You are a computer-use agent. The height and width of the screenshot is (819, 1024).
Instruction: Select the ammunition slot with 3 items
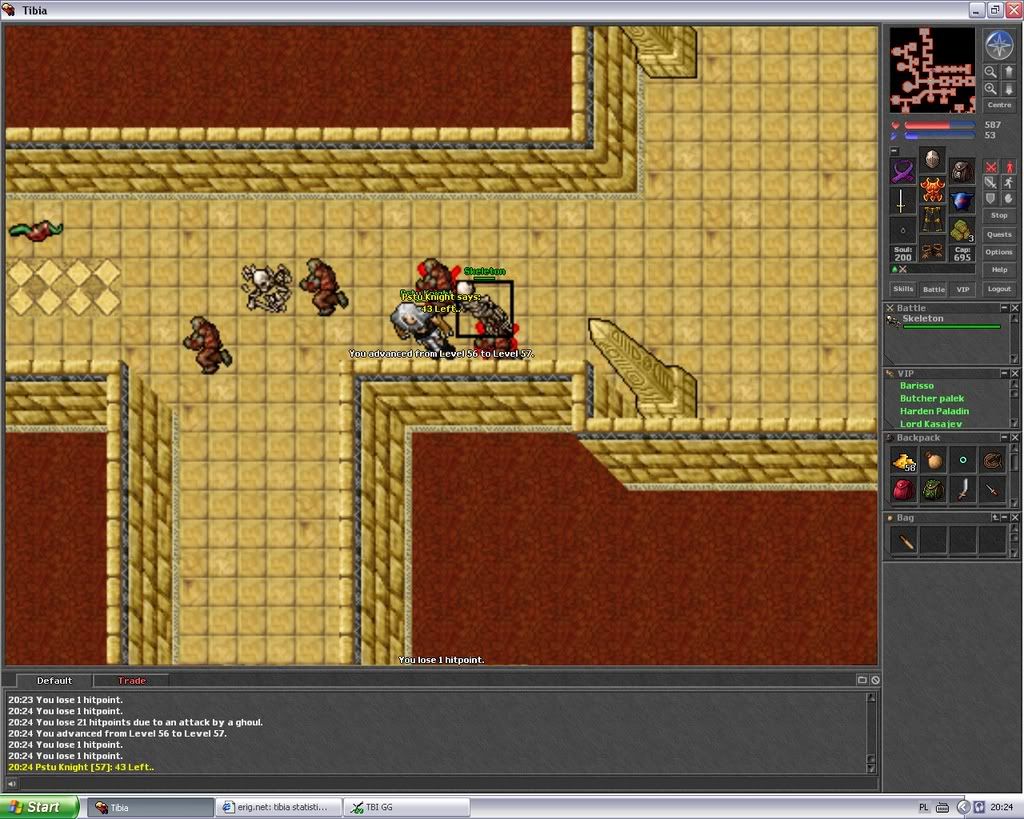(x=962, y=231)
